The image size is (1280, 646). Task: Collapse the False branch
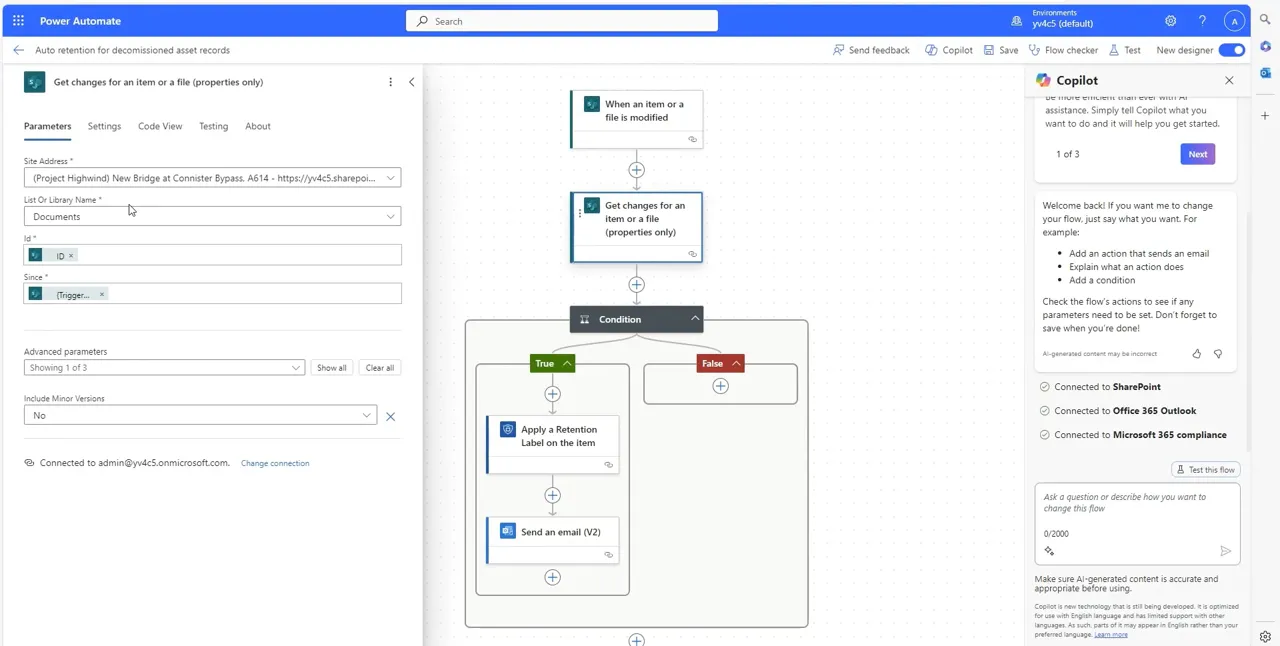736,363
